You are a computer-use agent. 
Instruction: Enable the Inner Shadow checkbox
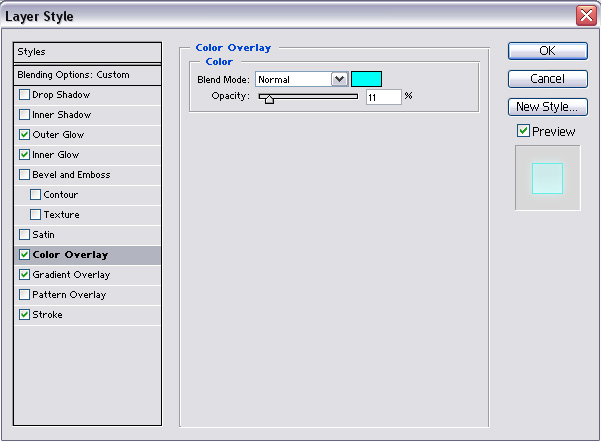tap(24, 115)
